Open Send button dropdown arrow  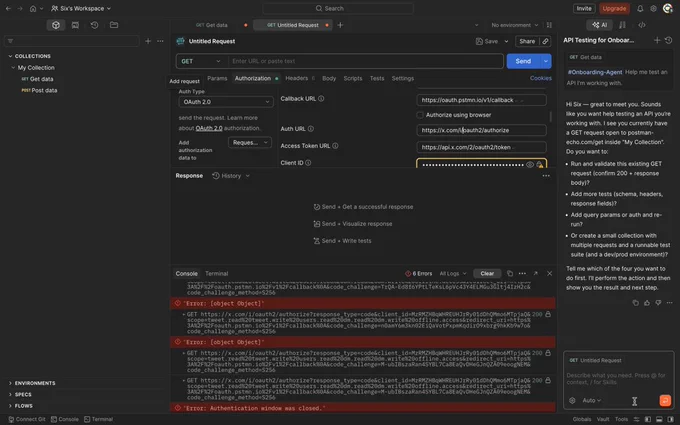[x=546, y=61]
